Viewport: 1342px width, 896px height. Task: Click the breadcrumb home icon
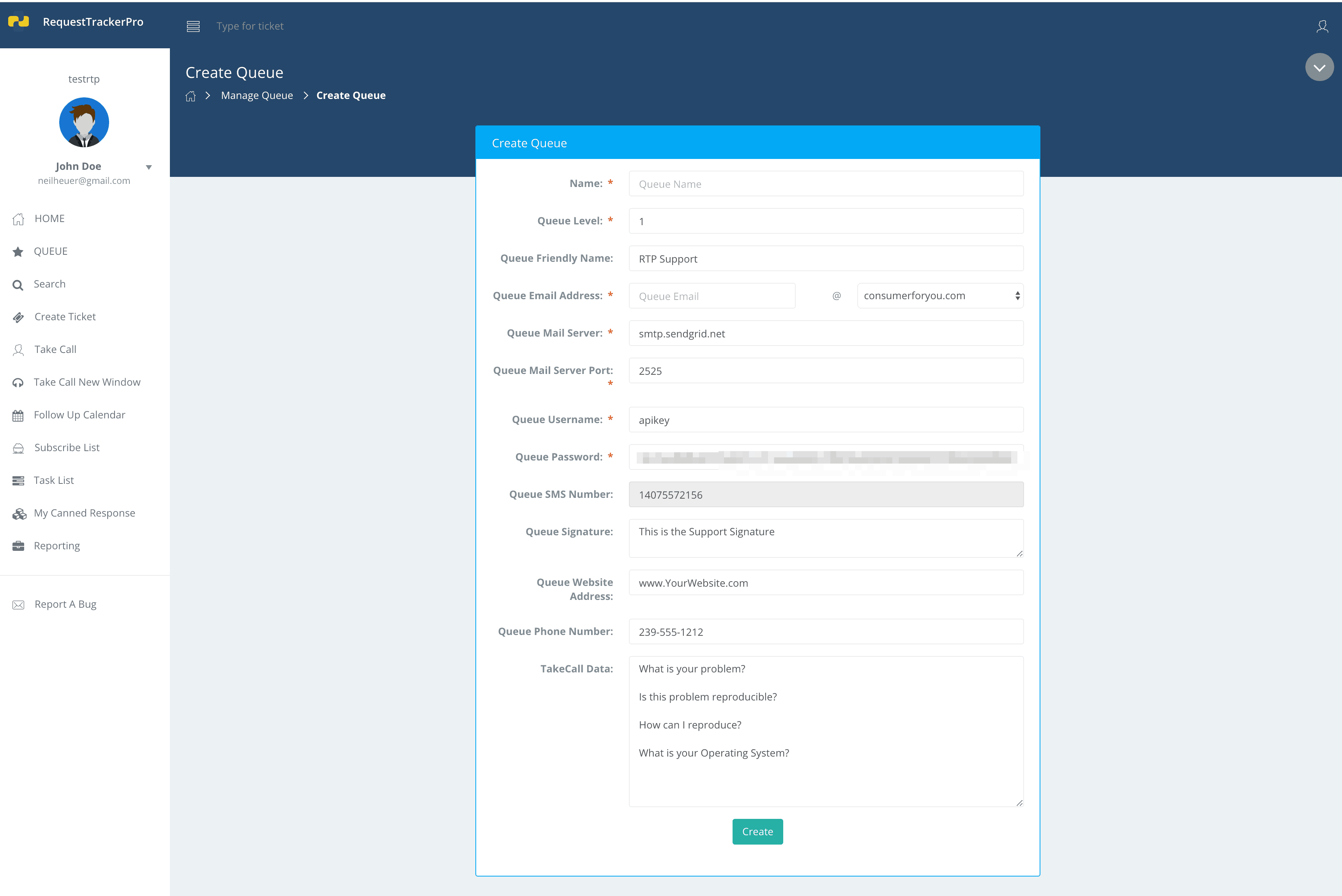(x=191, y=95)
